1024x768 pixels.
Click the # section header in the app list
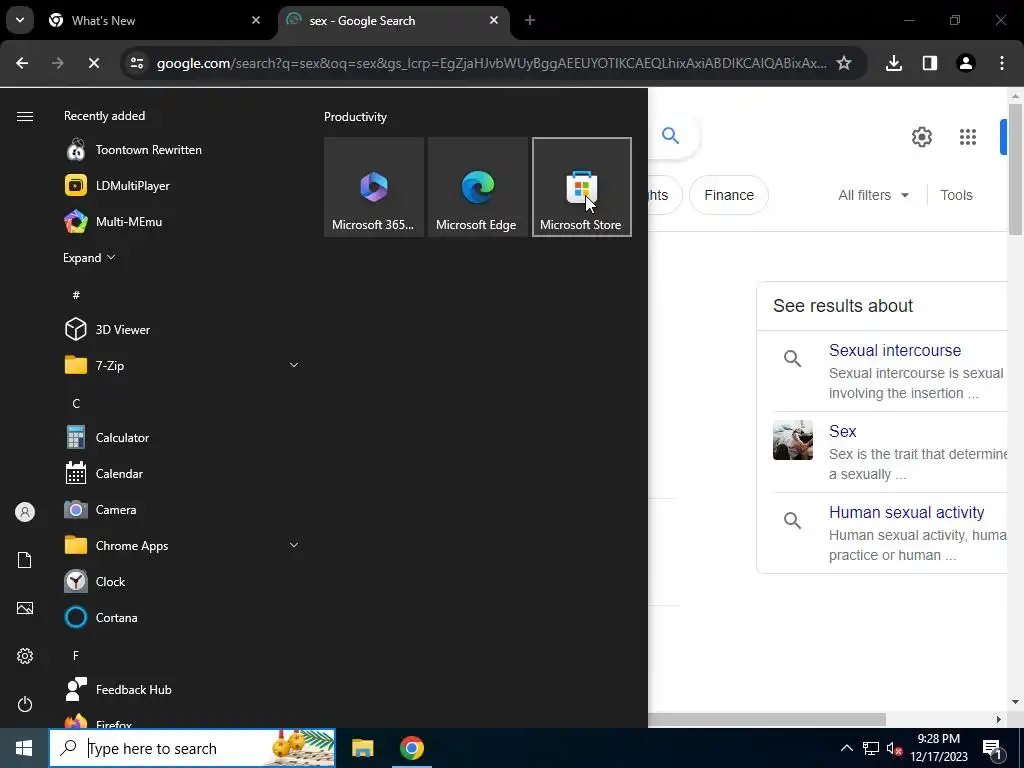76,295
